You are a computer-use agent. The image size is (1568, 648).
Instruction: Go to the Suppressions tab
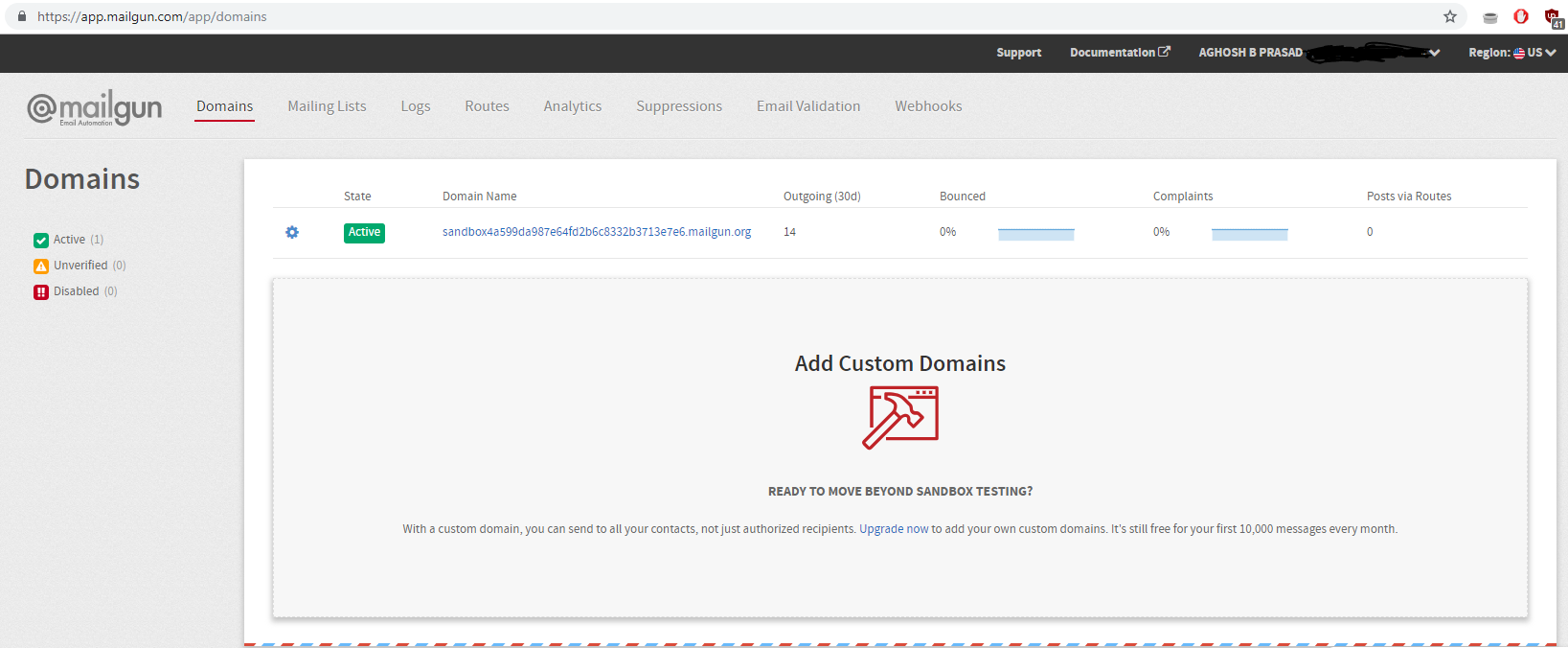[679, 106]
